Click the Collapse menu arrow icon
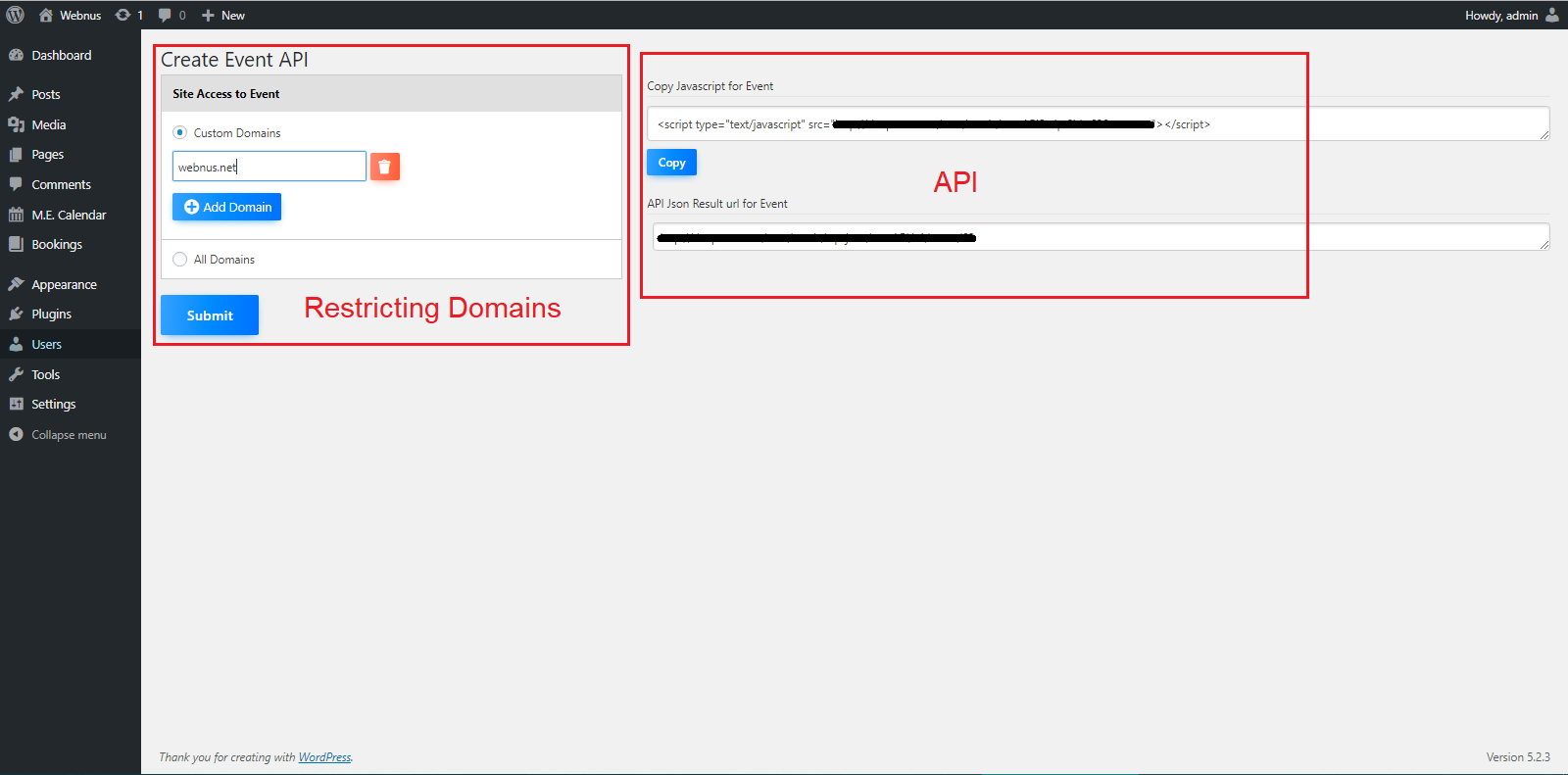 pyautogui.click(x=16, y=434)
